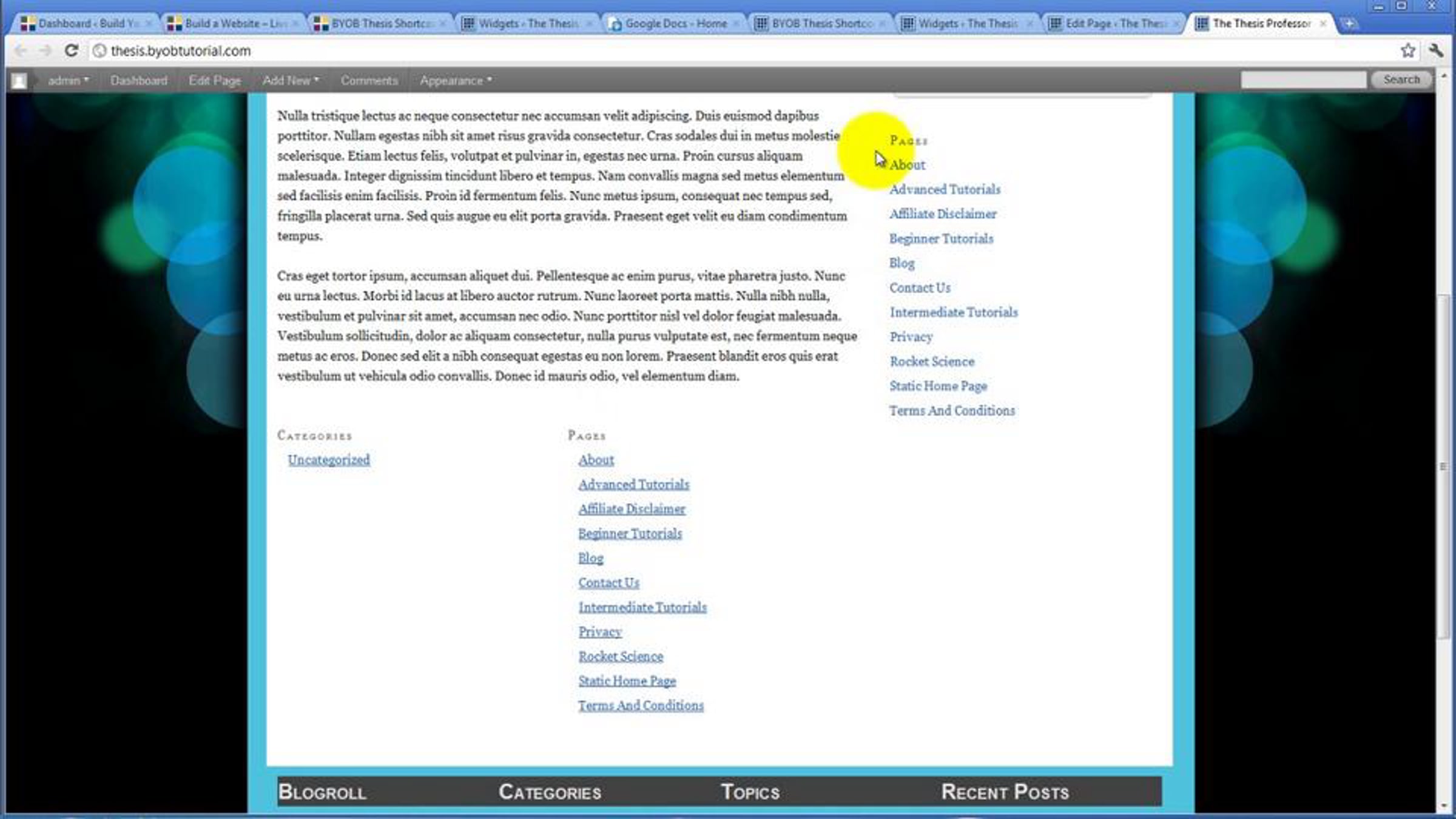Close the Thesis Professor tab
This screenshot has width=1456, height=819.
tap(1323, 24)
